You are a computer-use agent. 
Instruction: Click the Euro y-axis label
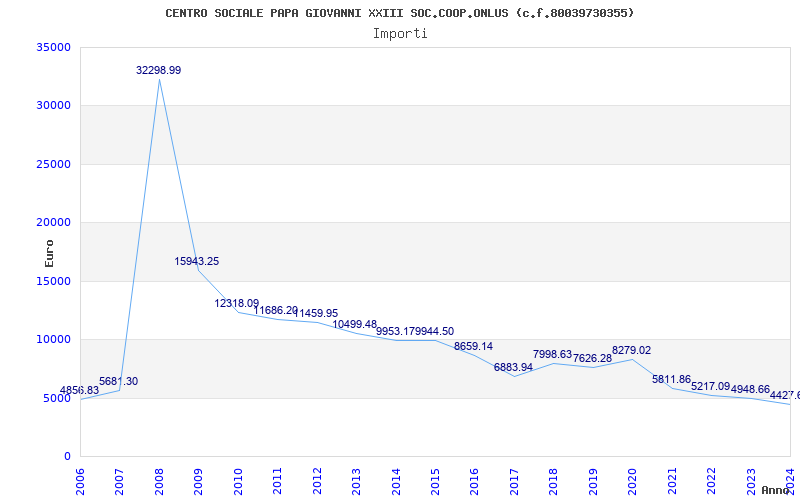49,254
